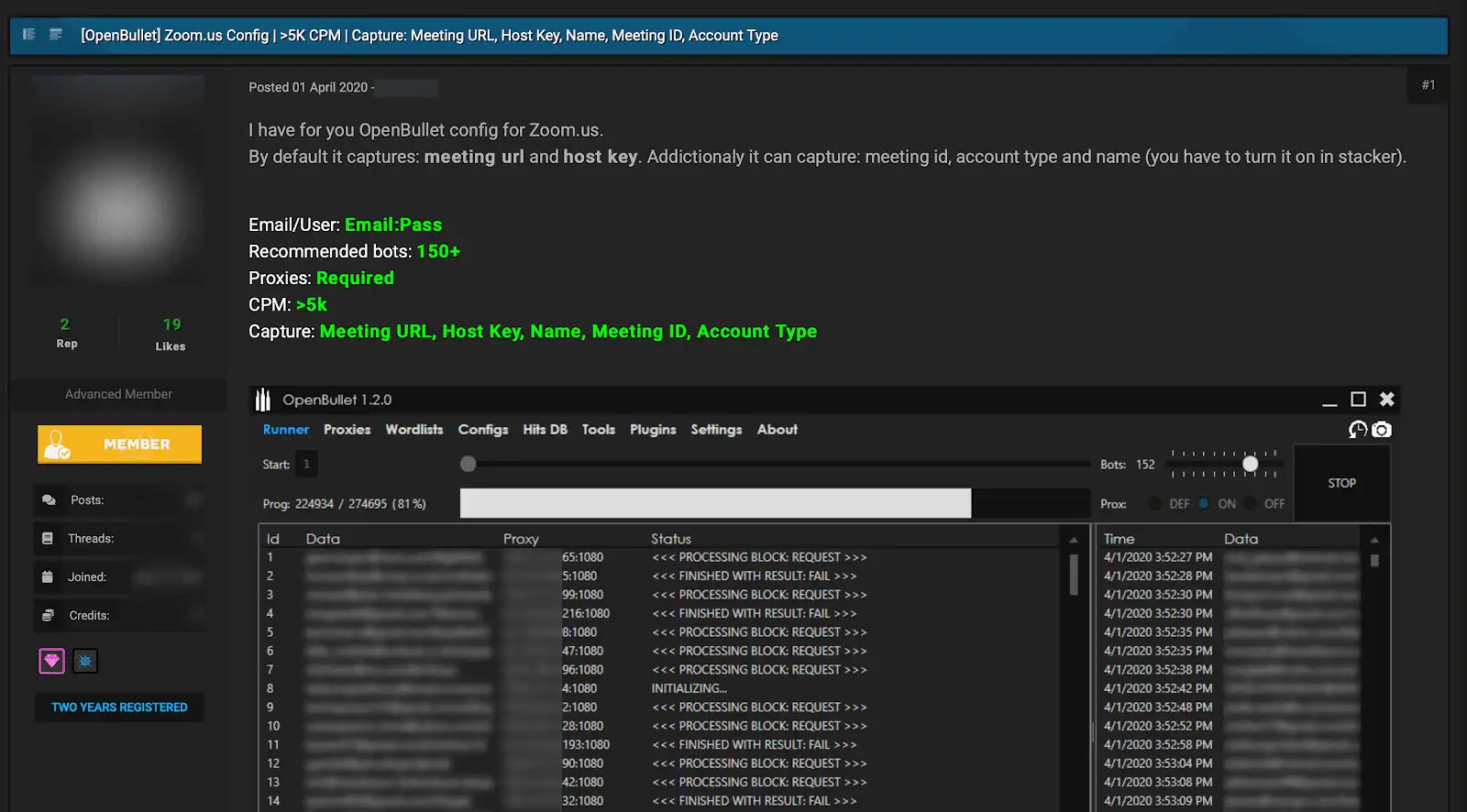Click the second text-lines icon in thread header
This screenshot has height=812, width=1467.
pyautogui.click(x=56, y=35)
